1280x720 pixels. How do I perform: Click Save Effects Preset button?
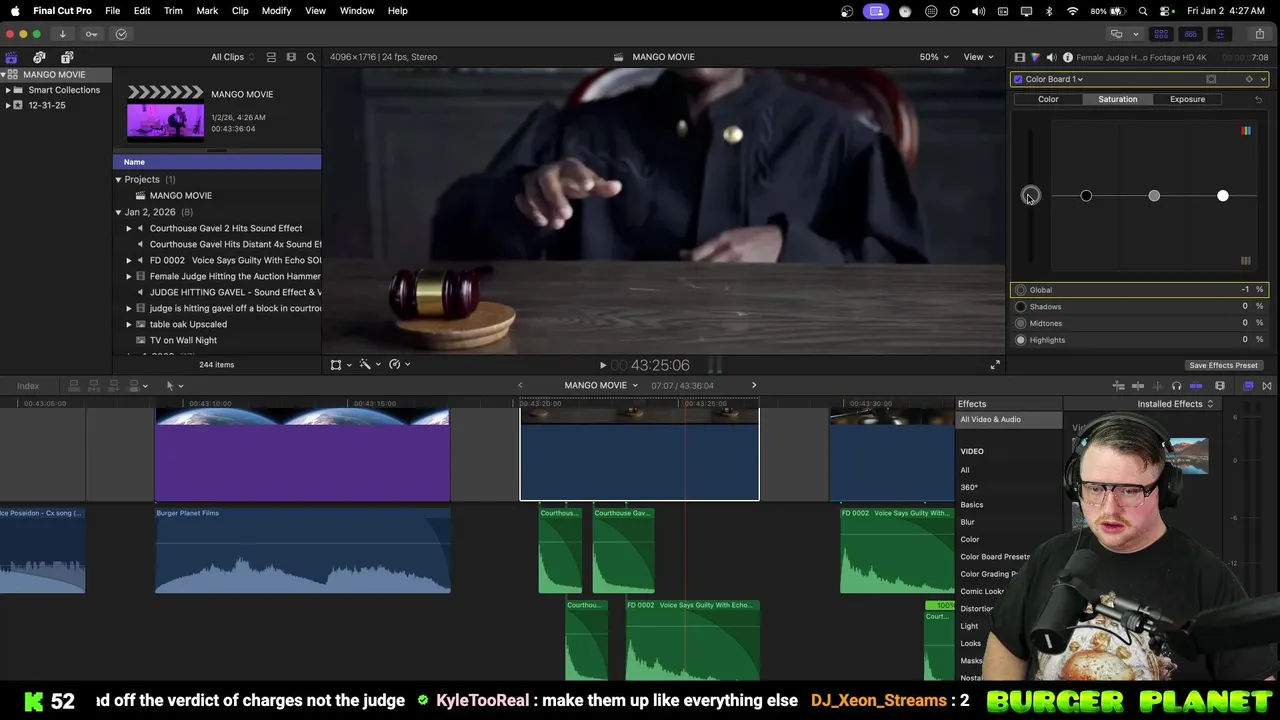click(x=1223, y=365)
